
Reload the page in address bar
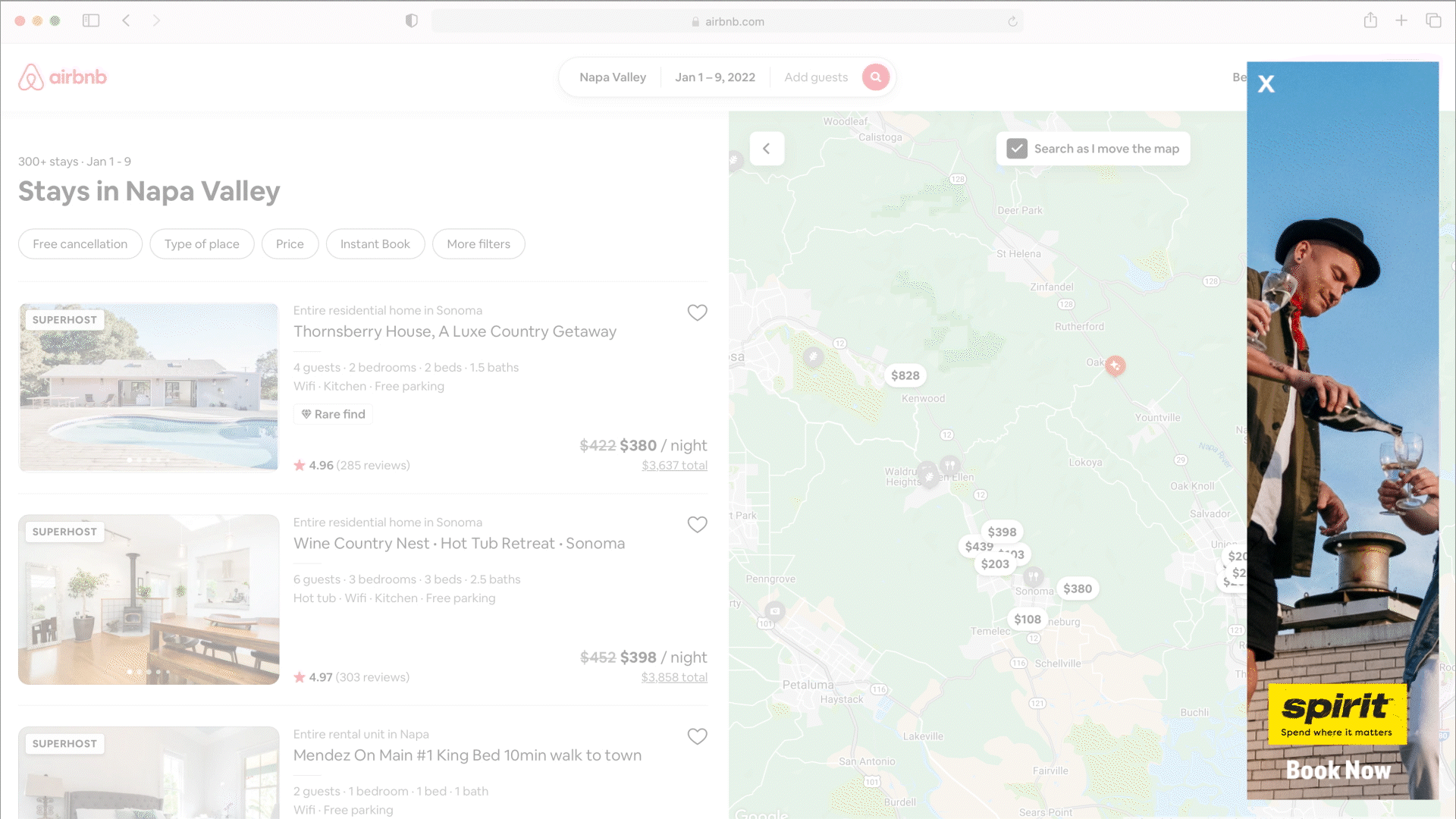click(x=1012, y=21)
